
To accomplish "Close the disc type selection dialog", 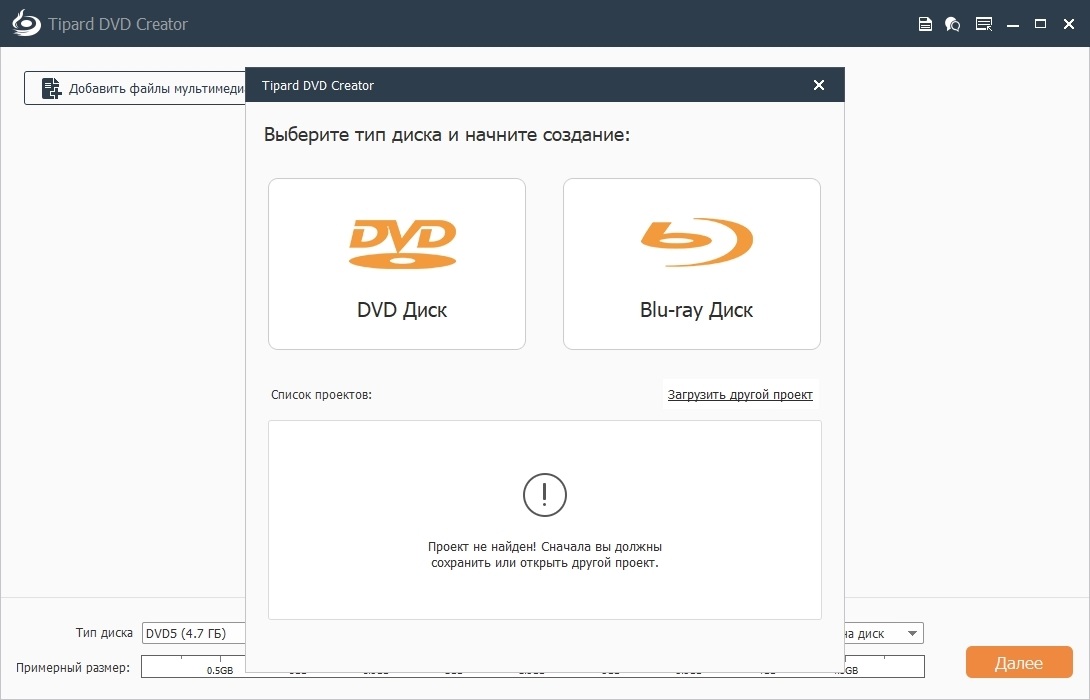I will pos(819,85).
